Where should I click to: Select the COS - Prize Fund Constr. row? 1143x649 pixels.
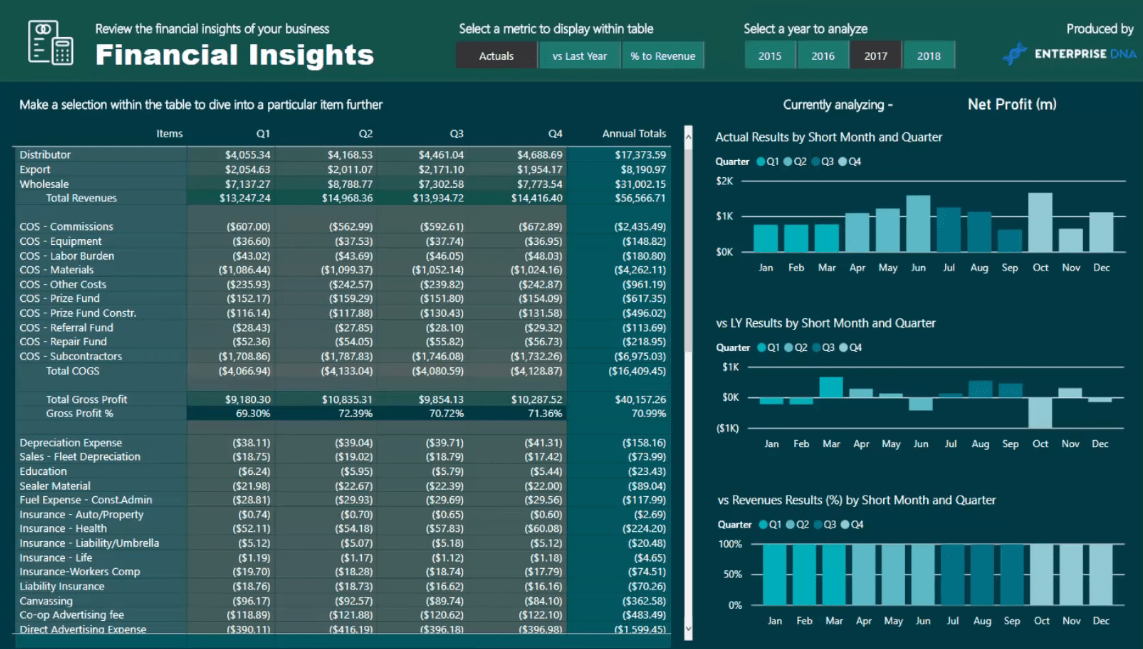[x=341, y=313]
